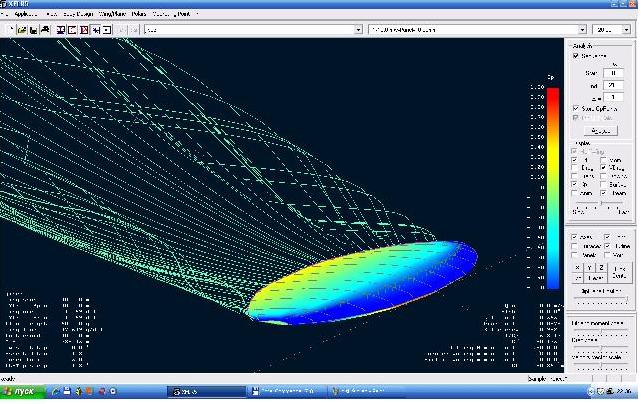Click the Save project disk icon
Screen dimensions: 641x404
pyautogui.click(x=34, y=30)
